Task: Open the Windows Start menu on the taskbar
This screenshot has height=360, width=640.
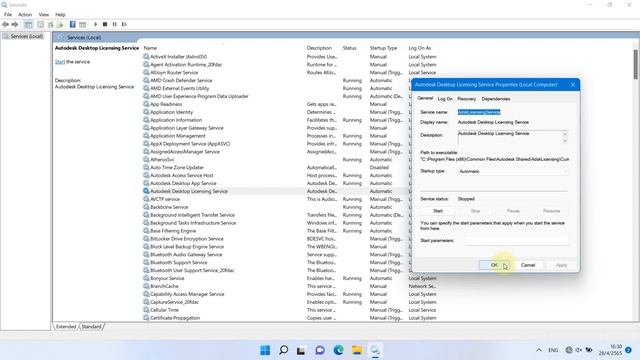Action: pos(265,350)
